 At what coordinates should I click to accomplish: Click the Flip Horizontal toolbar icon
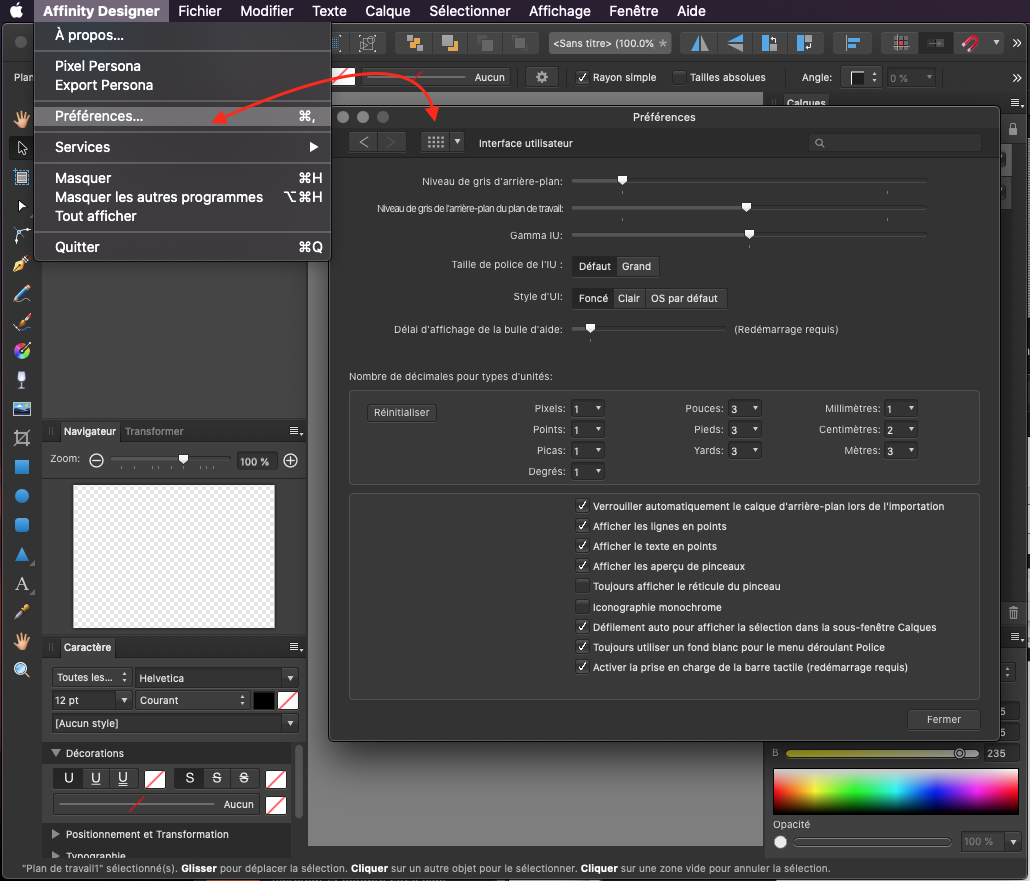coord(700,43)
